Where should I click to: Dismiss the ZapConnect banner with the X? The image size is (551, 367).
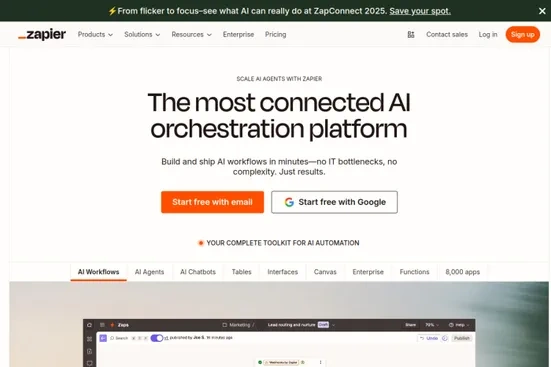(x=542, y=11)
